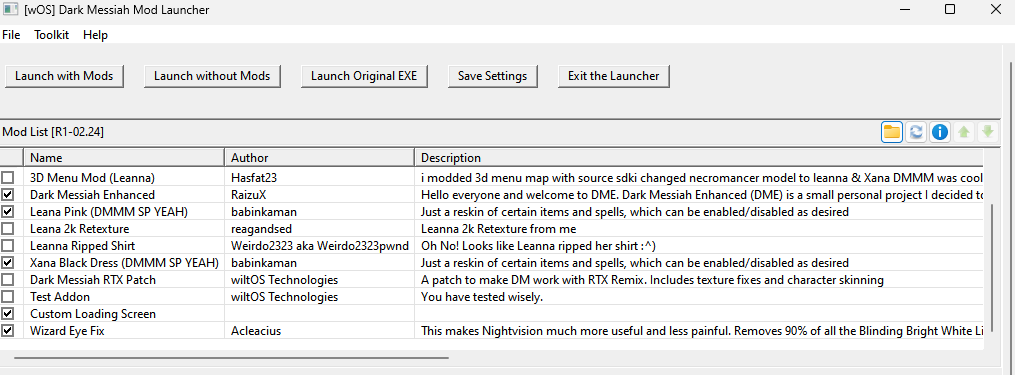The image size is (1015, 375).
Task: Open the File menu
Action: coord(11,35)
